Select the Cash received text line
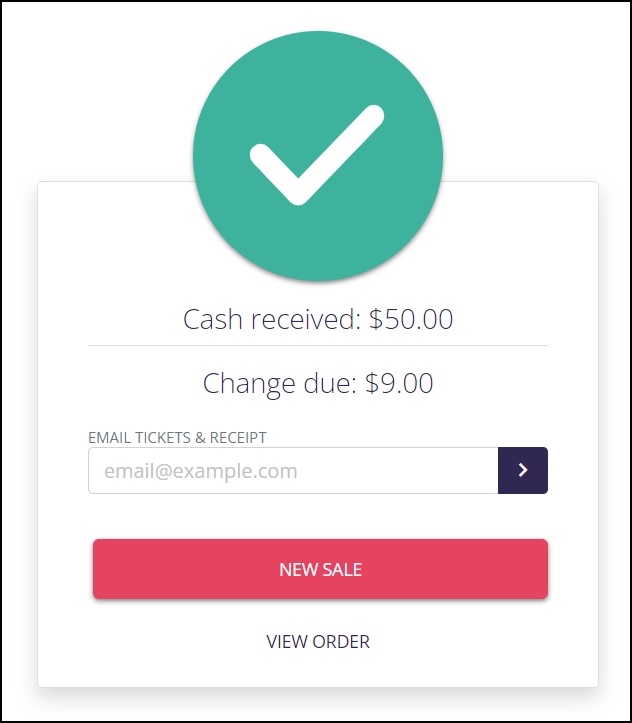This screenshot has height=723, width=632. point(318,319)
